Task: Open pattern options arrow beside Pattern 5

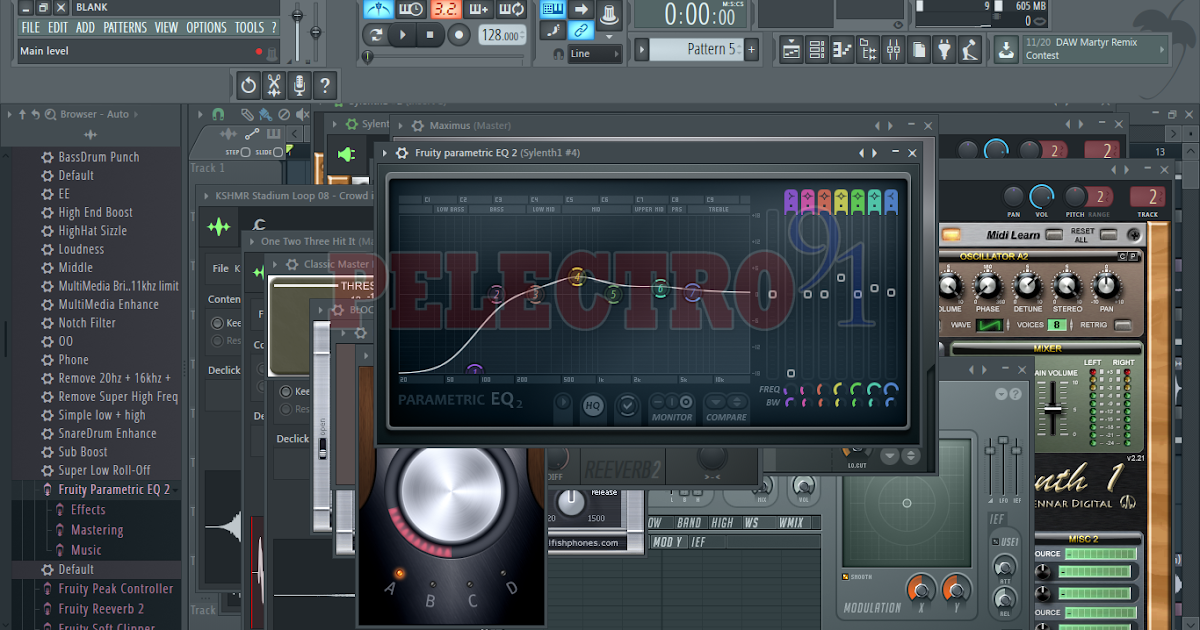Action: [x=643, y=49]
